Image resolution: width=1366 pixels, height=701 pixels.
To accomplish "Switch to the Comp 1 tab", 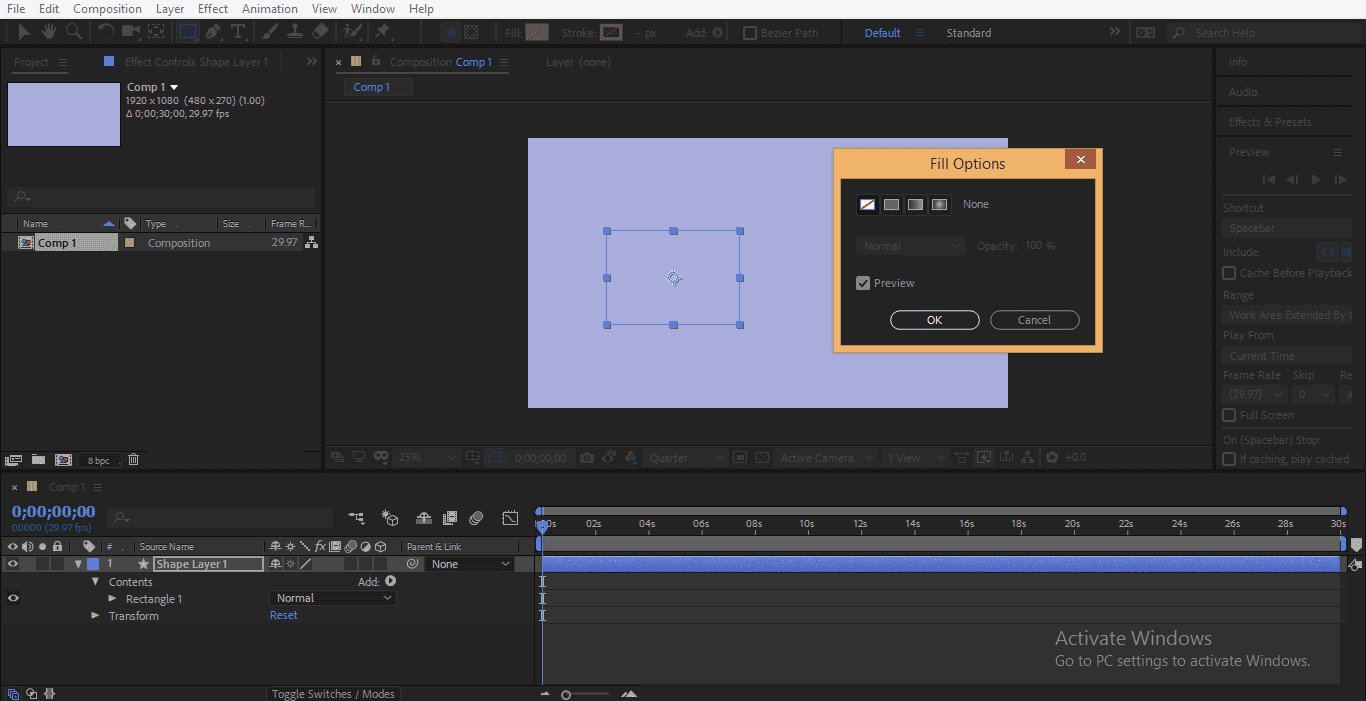I will [x=376, y=86].
